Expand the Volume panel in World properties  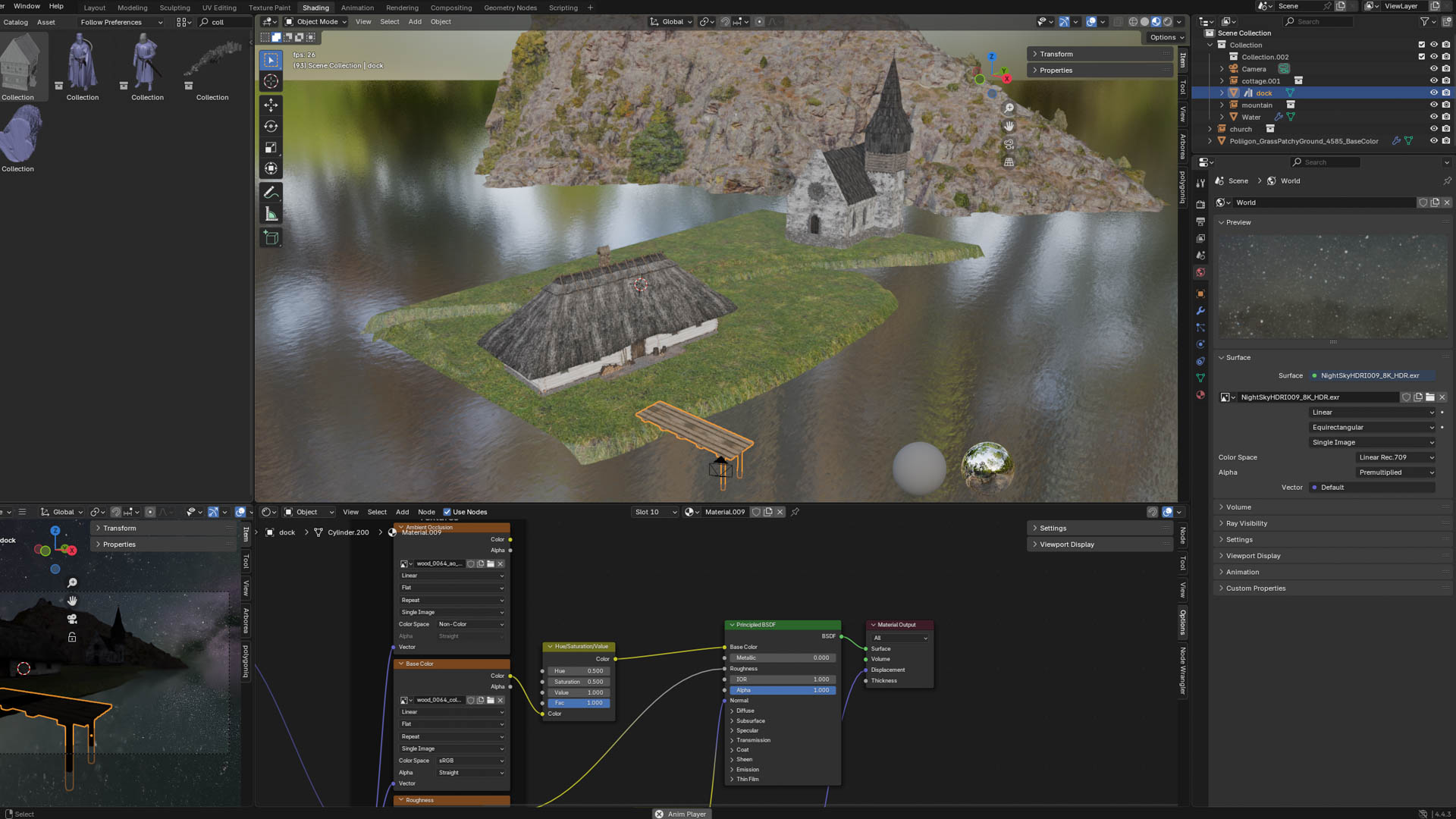pos(1238,507)
